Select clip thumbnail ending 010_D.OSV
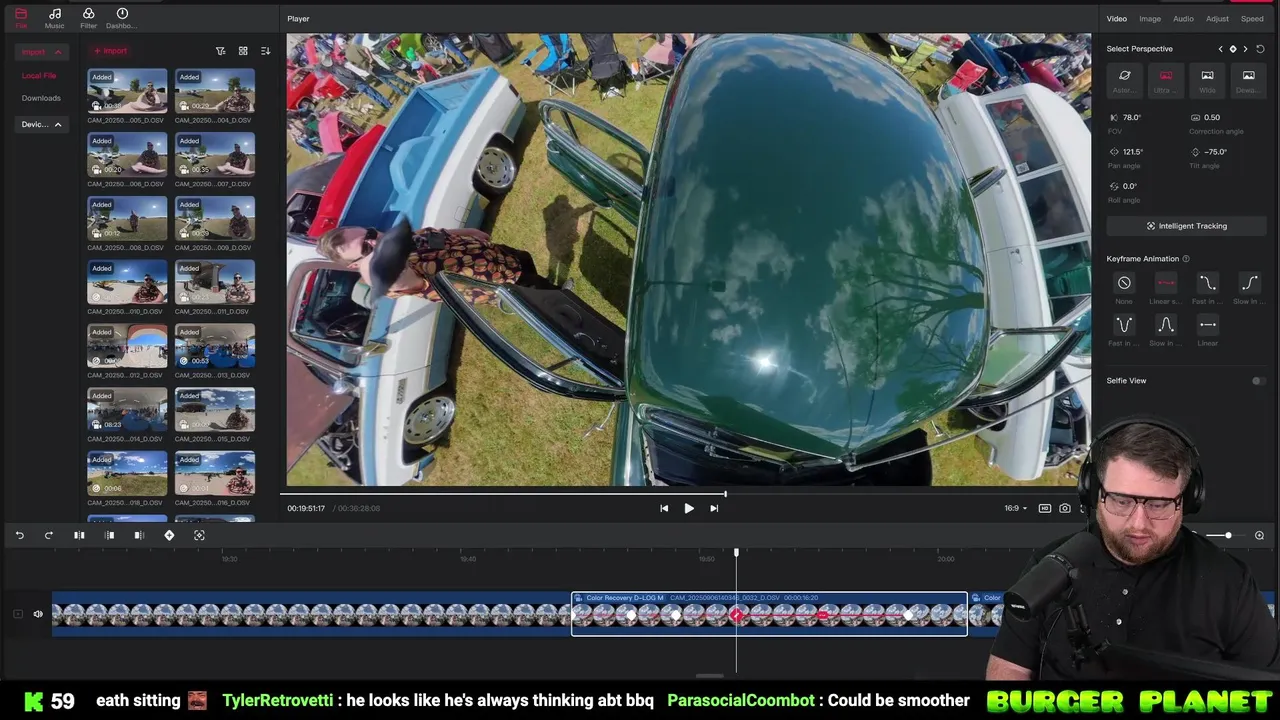Image resolution: width=1280 pixels, height=720 pixels. tap(127, 282)
